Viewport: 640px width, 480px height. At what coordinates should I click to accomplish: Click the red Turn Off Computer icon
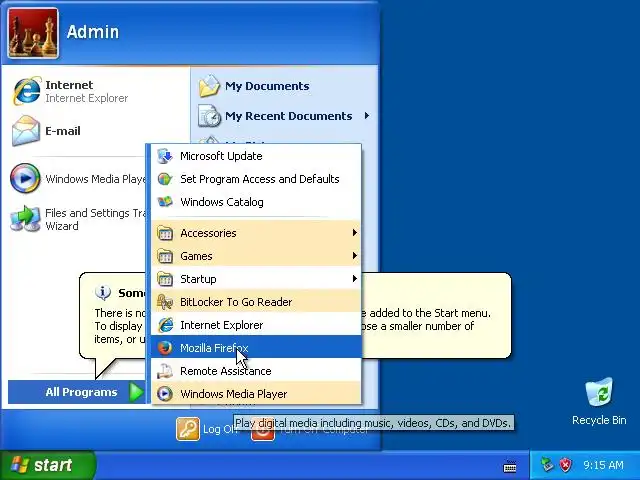pos(262,429)
